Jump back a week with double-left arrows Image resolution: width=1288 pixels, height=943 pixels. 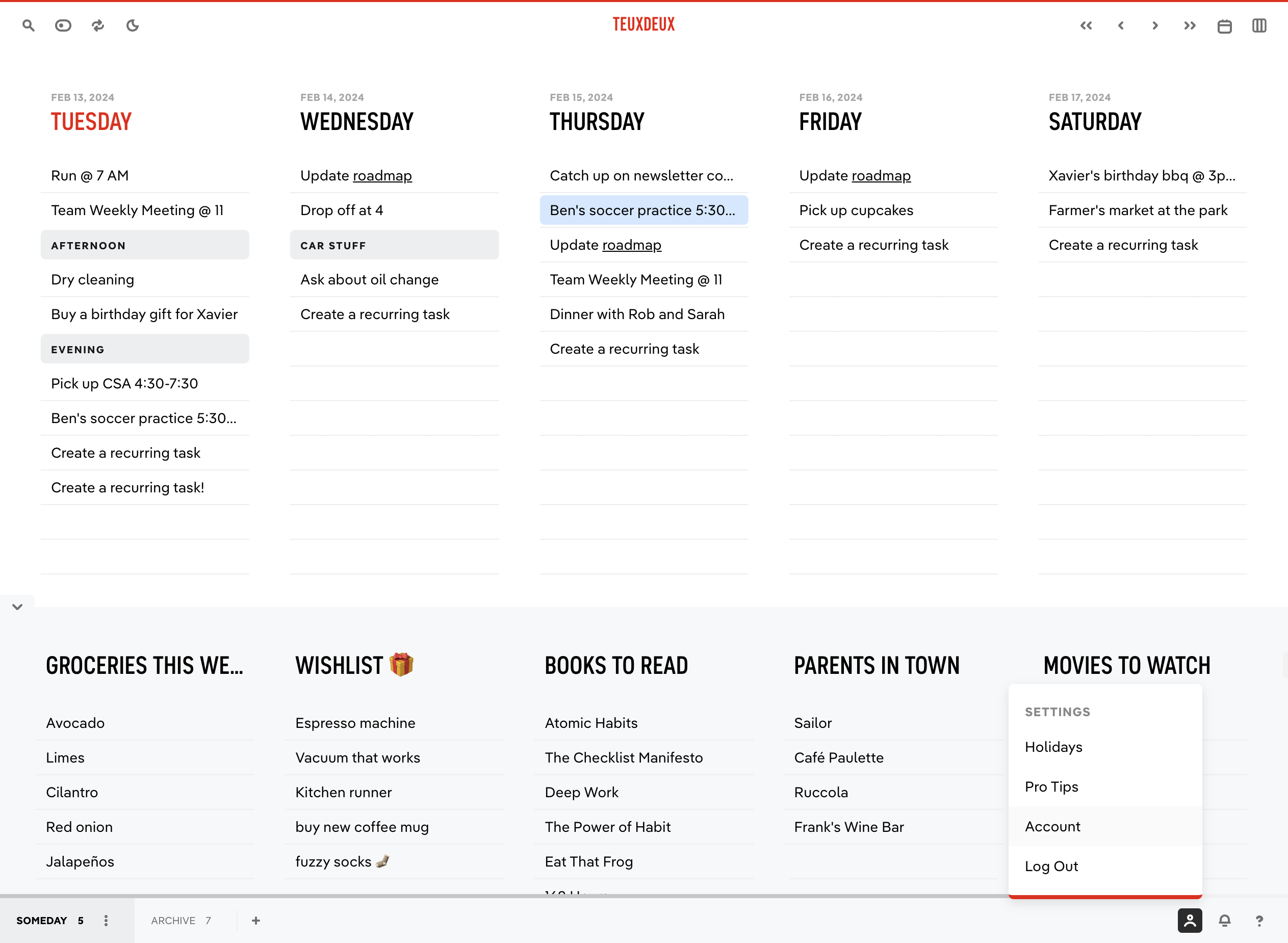1086,25
